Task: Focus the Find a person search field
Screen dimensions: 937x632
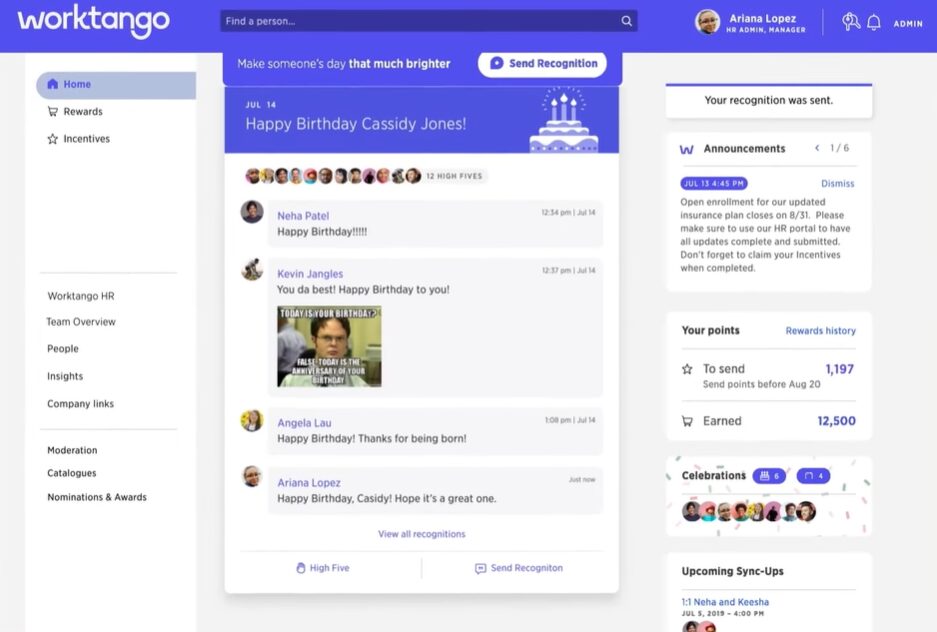Action: (x=428, y=21)
